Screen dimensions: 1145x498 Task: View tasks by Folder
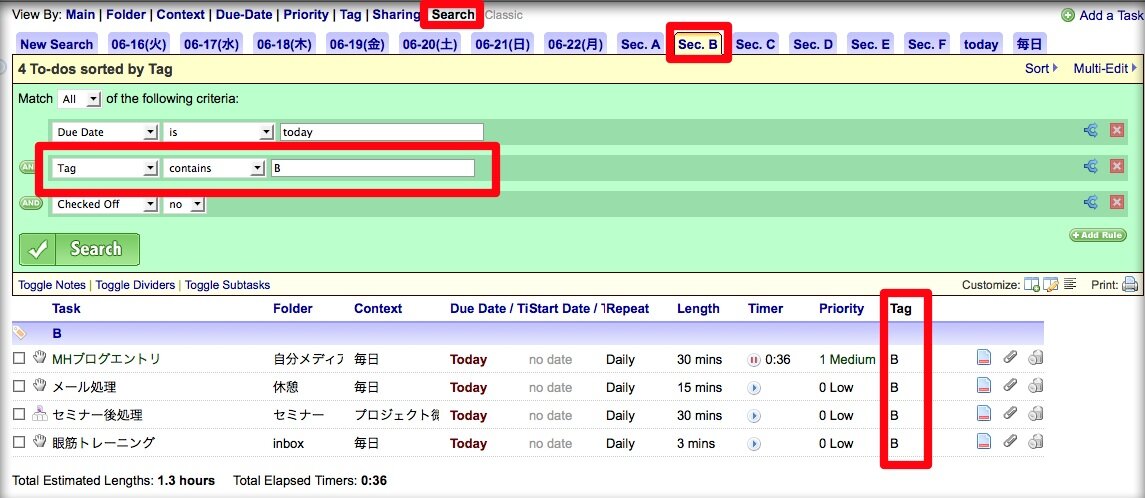pos(126,15)
